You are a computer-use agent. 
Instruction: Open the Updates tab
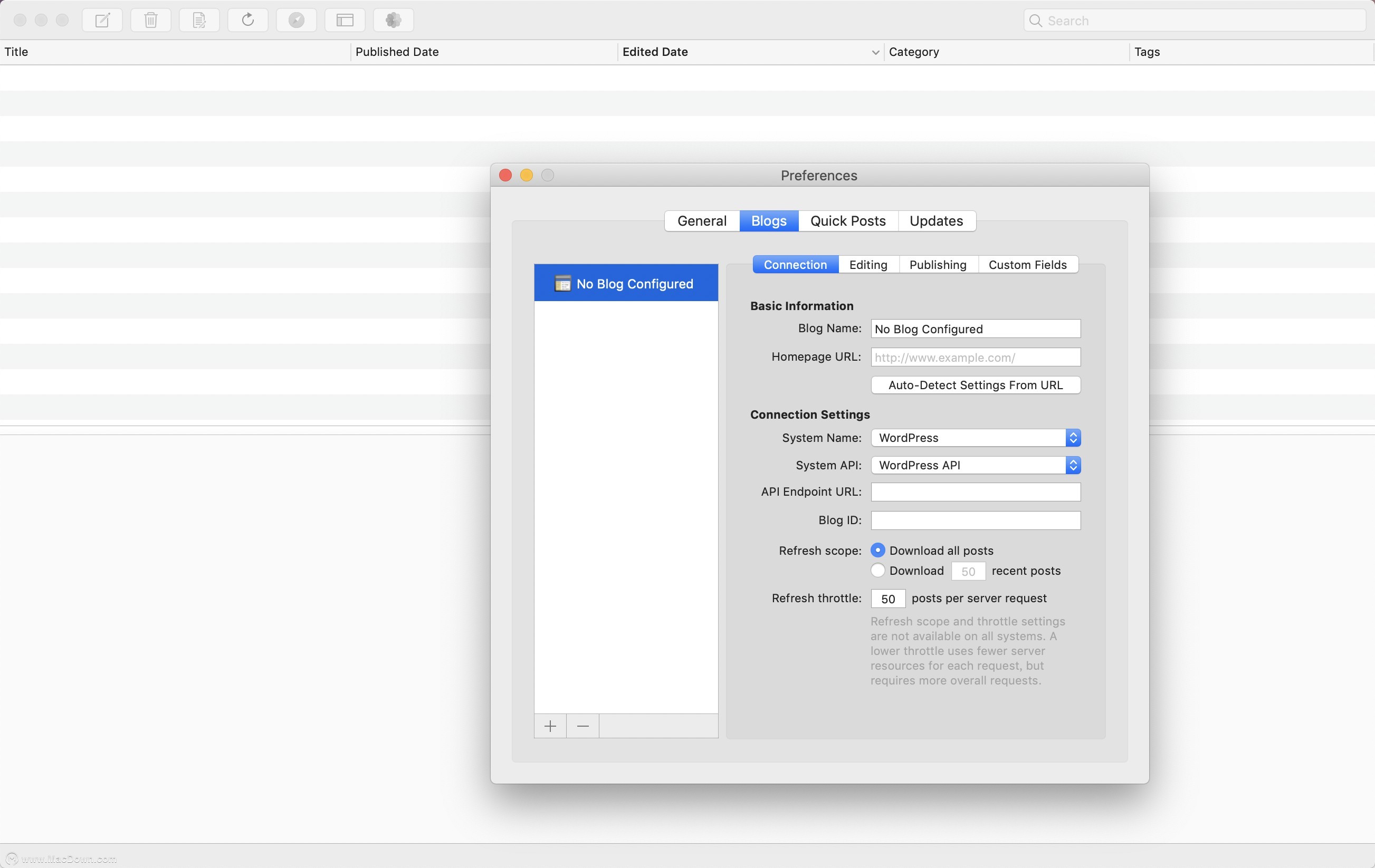coord(937,221)
